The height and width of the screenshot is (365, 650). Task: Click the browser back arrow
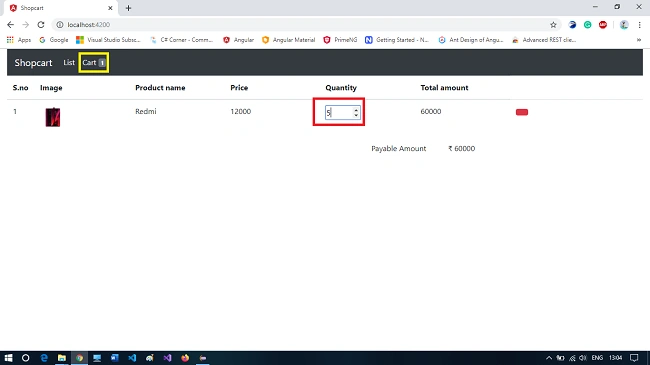10,25
